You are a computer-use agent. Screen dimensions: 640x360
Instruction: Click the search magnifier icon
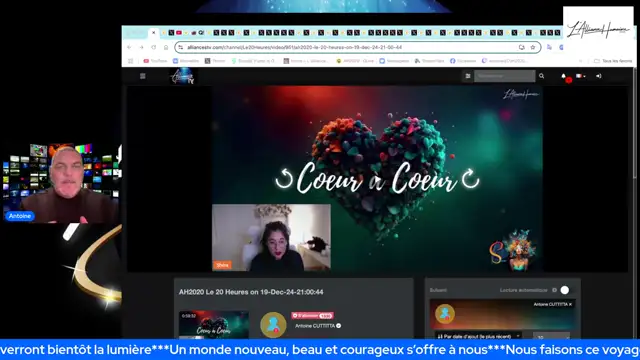(542, 76)
